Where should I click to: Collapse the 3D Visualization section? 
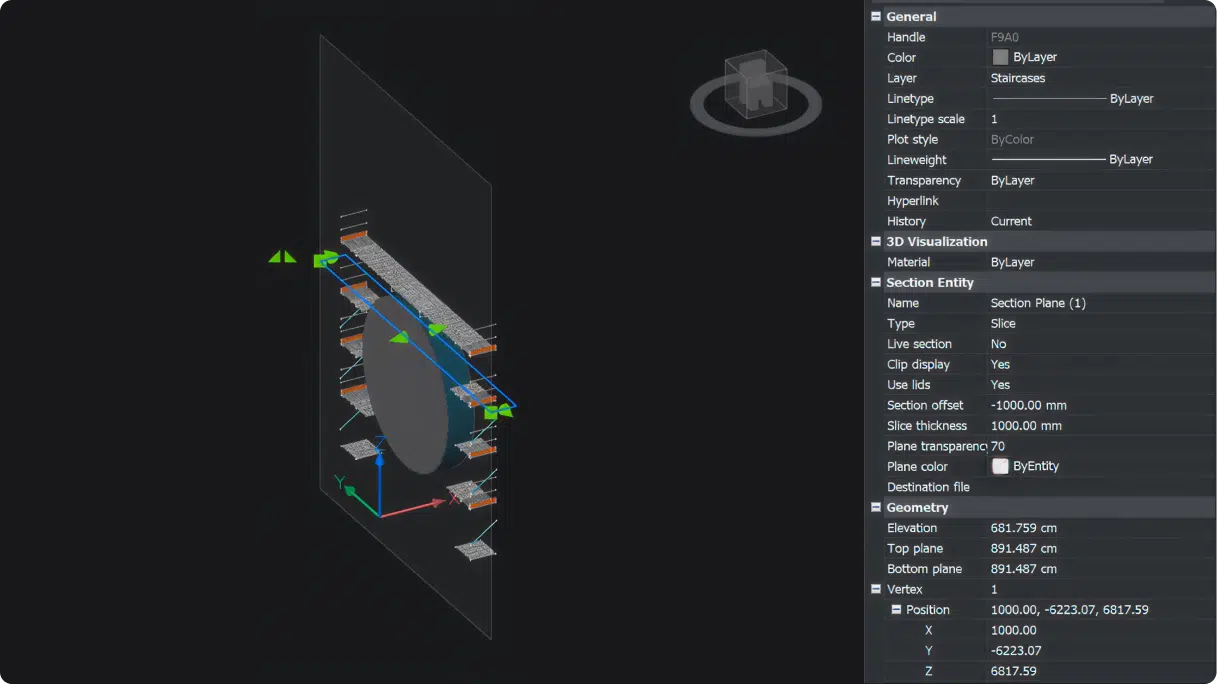click(x=875, y=241)
